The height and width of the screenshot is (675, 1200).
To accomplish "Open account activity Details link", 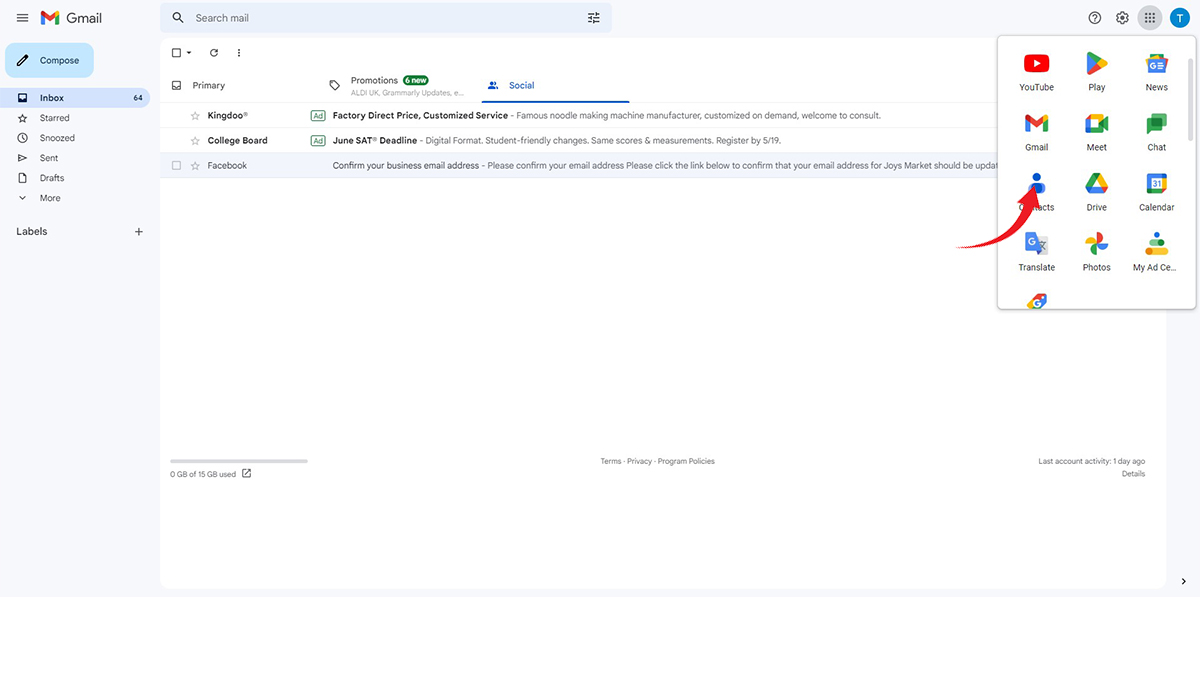I will (1133, 474).
